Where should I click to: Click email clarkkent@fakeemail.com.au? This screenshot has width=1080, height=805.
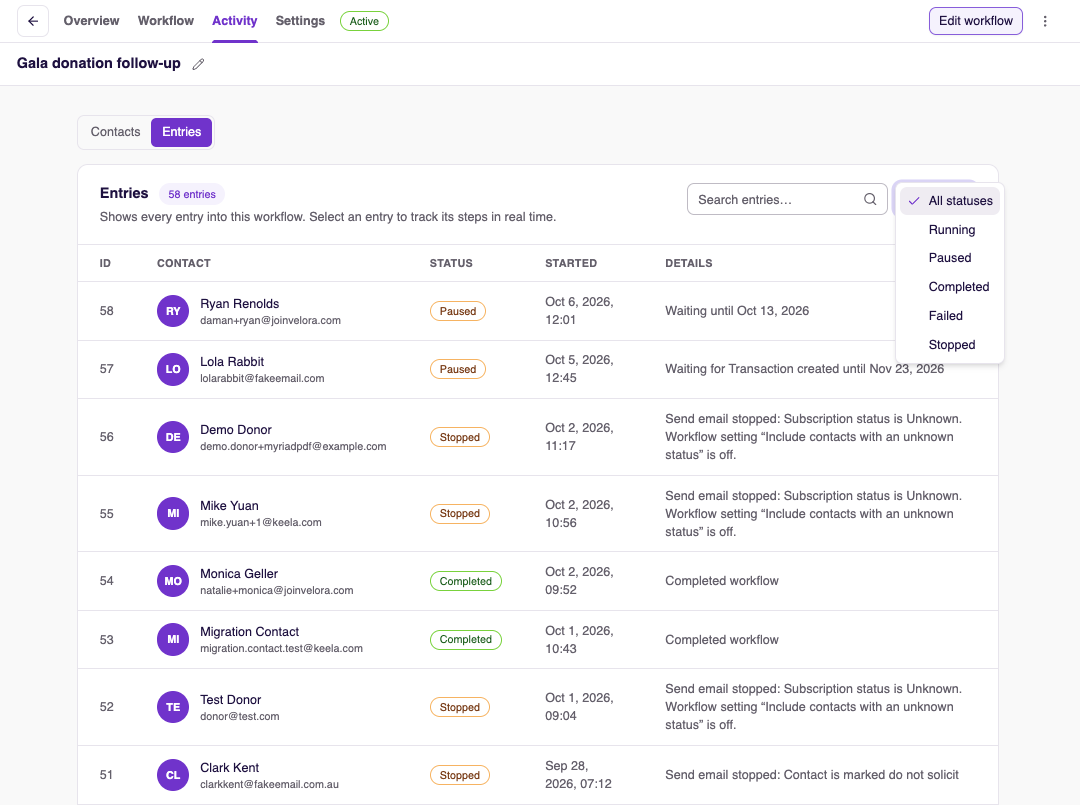(x=269, y=784)
